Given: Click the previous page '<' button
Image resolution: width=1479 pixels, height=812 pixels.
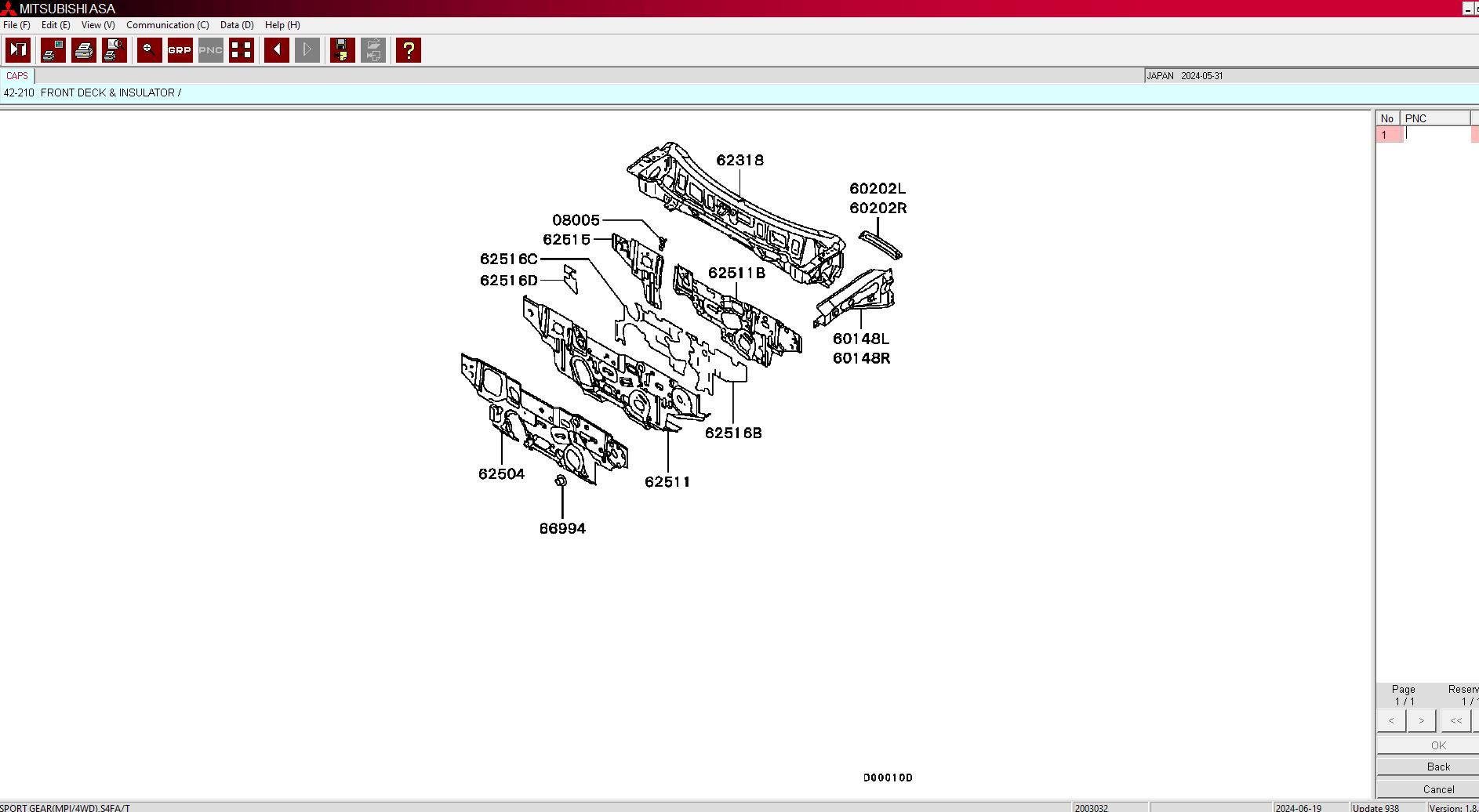Looking at the screenshot, I should 1391,720.
